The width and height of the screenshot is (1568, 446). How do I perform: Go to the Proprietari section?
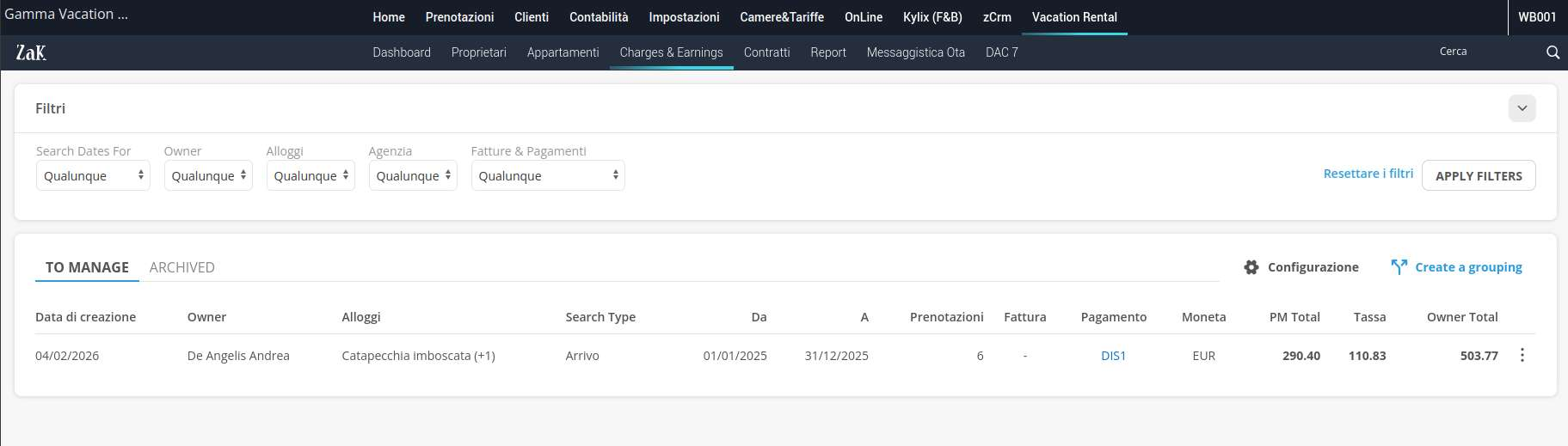(x=478, y=52)
